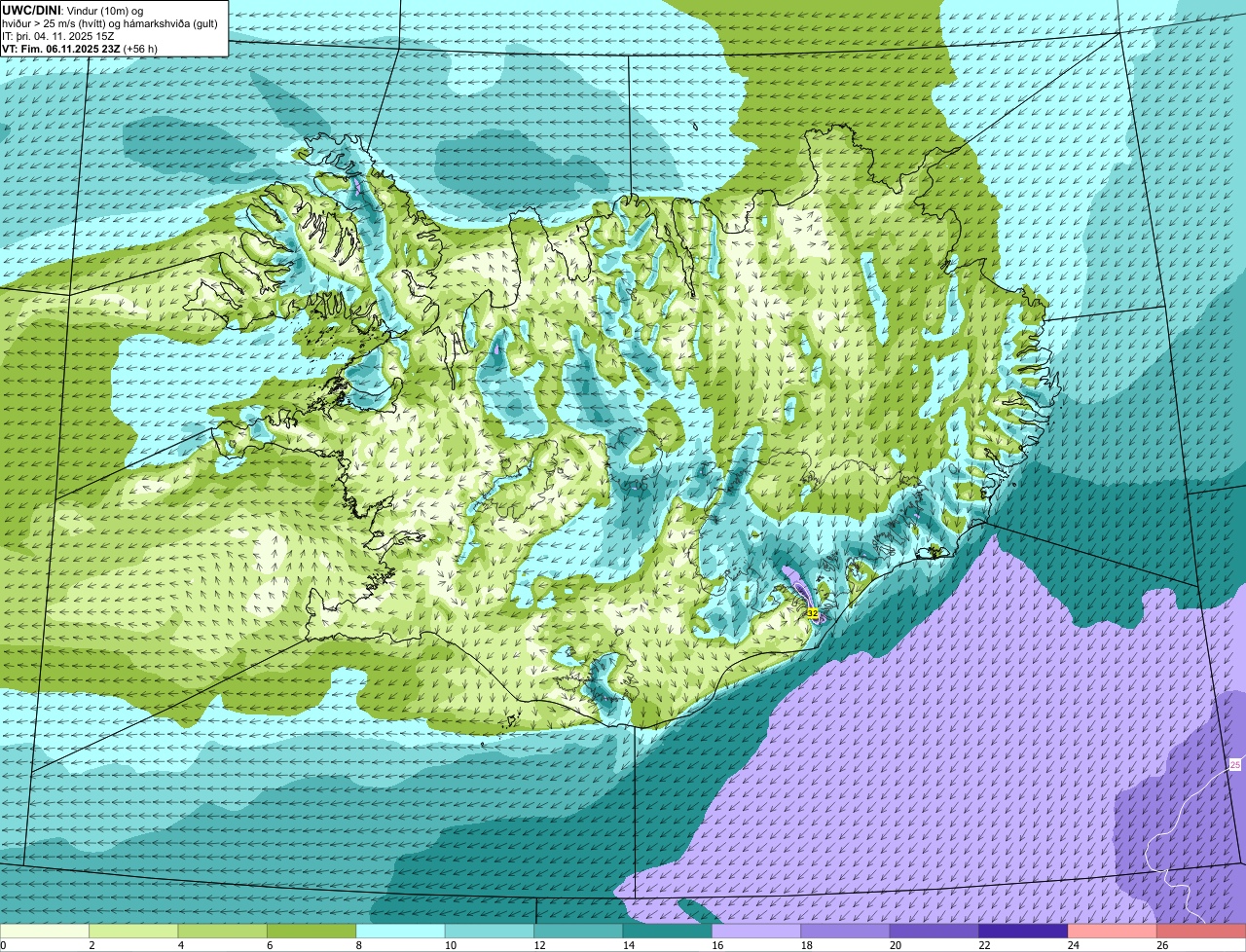Viewport: 1246px width, 952px height.
Task: Click the '24' scale label
Action: pos(1072,945)
